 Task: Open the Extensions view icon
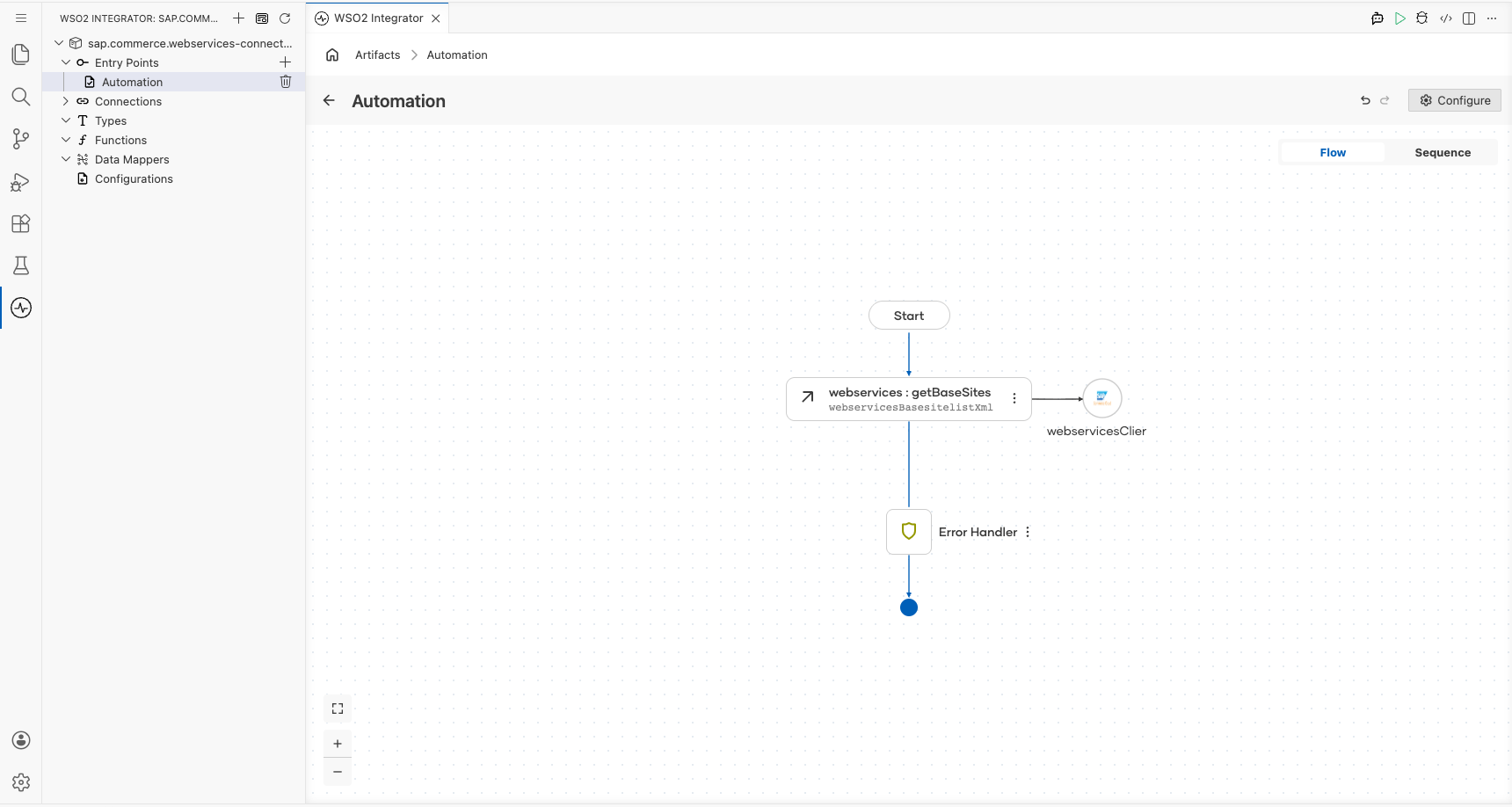(21, 223)
